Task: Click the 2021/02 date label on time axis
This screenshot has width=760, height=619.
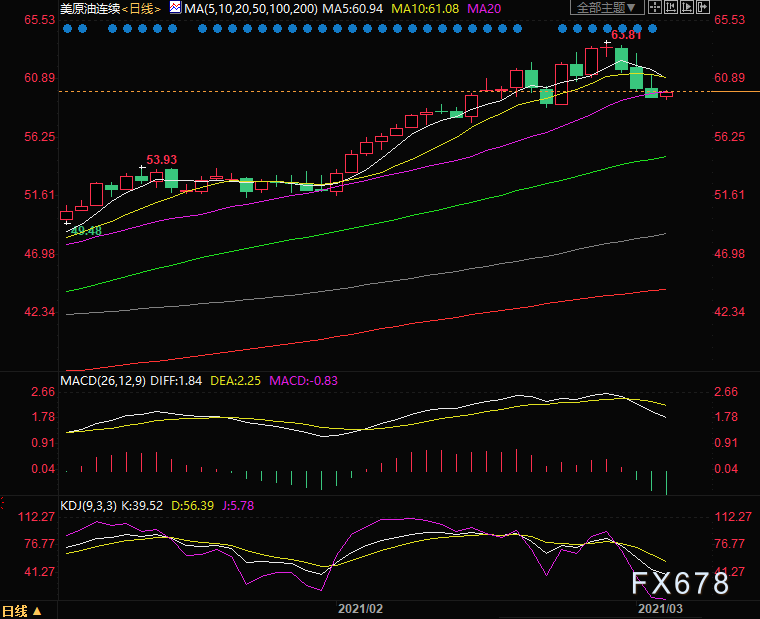Action: [360, 608]
